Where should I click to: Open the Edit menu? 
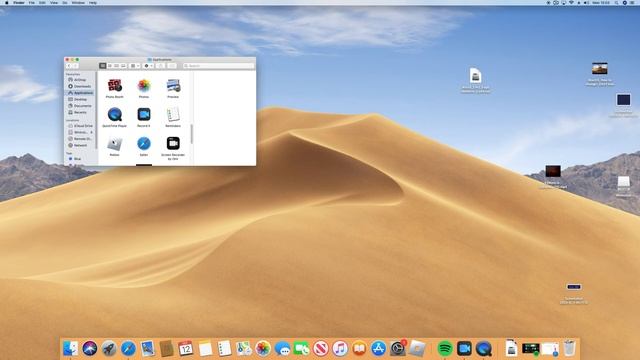coord(42,2)
